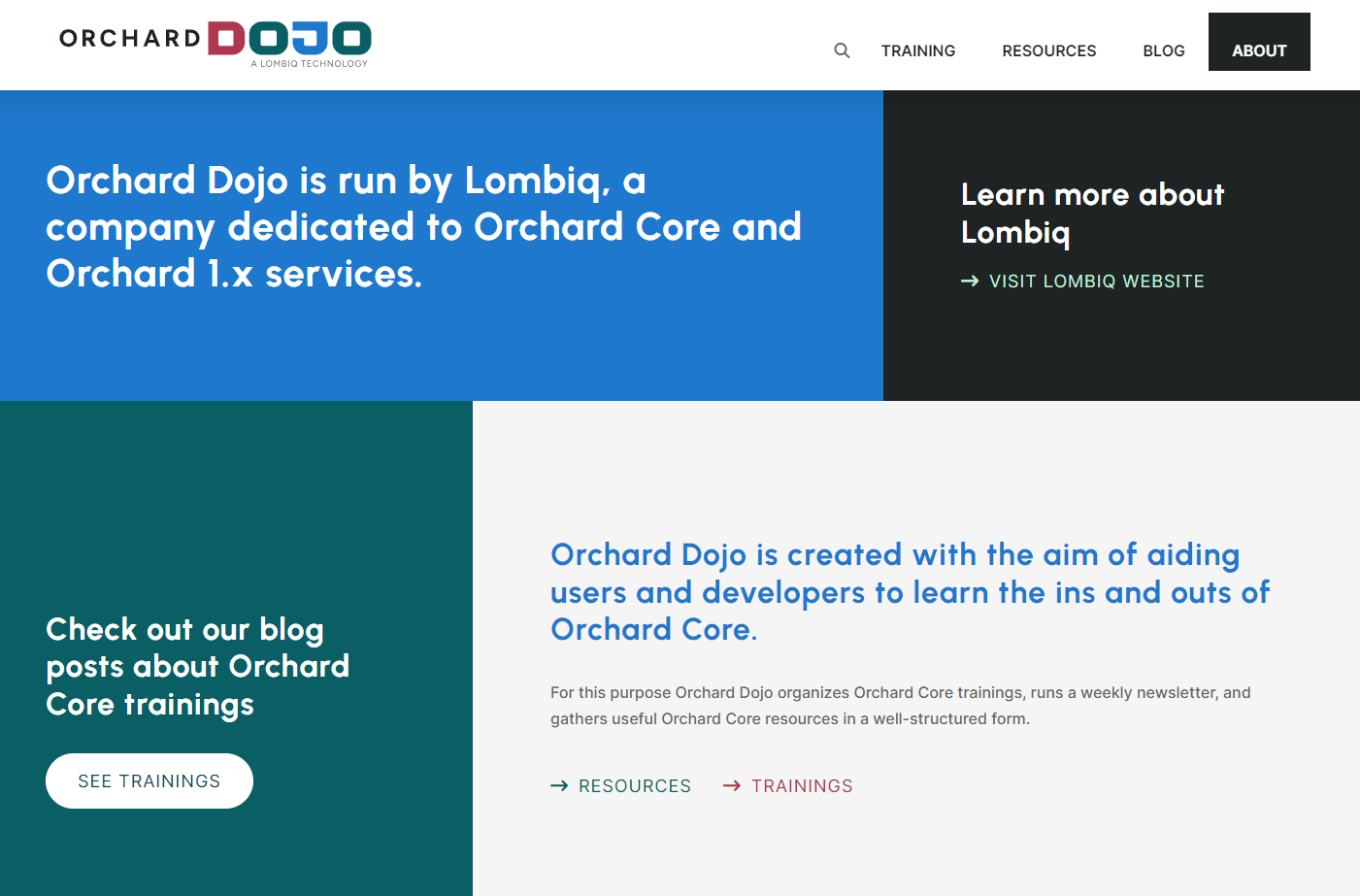The width and height of the screenshot is (1360, 896).
Task: Open the site search magnifier icon
Action: point(842,50)
